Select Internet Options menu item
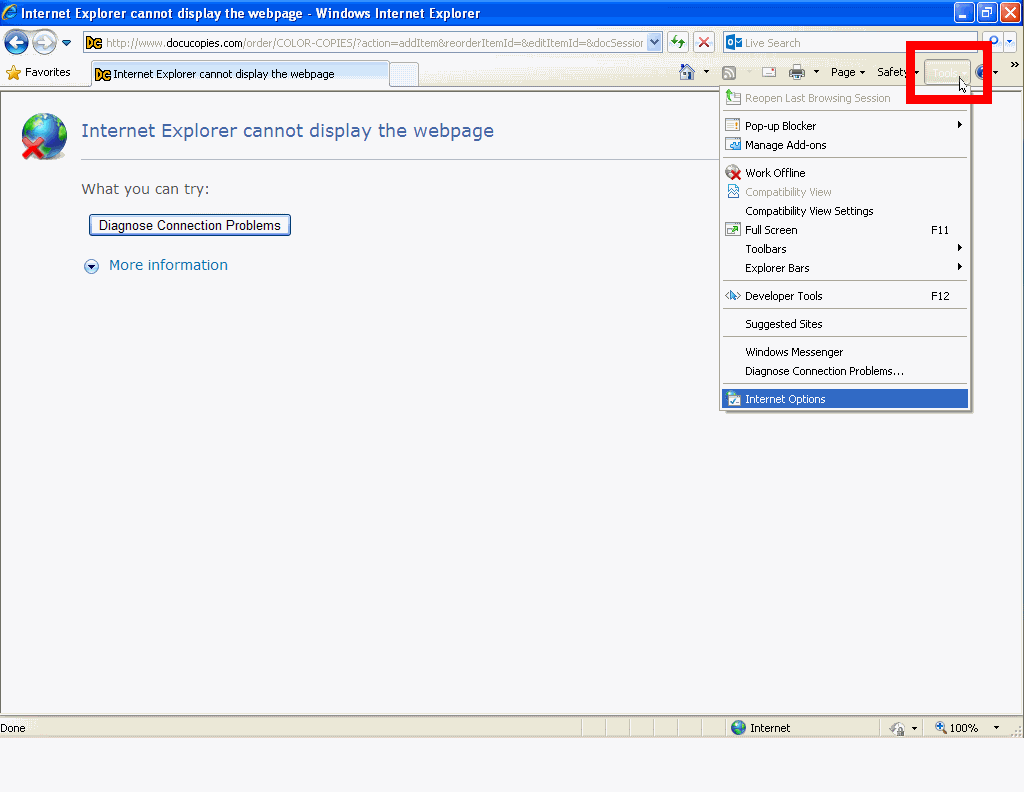Image resolution: width=1024 pixels, height=792 pixels. coord(845,399)
